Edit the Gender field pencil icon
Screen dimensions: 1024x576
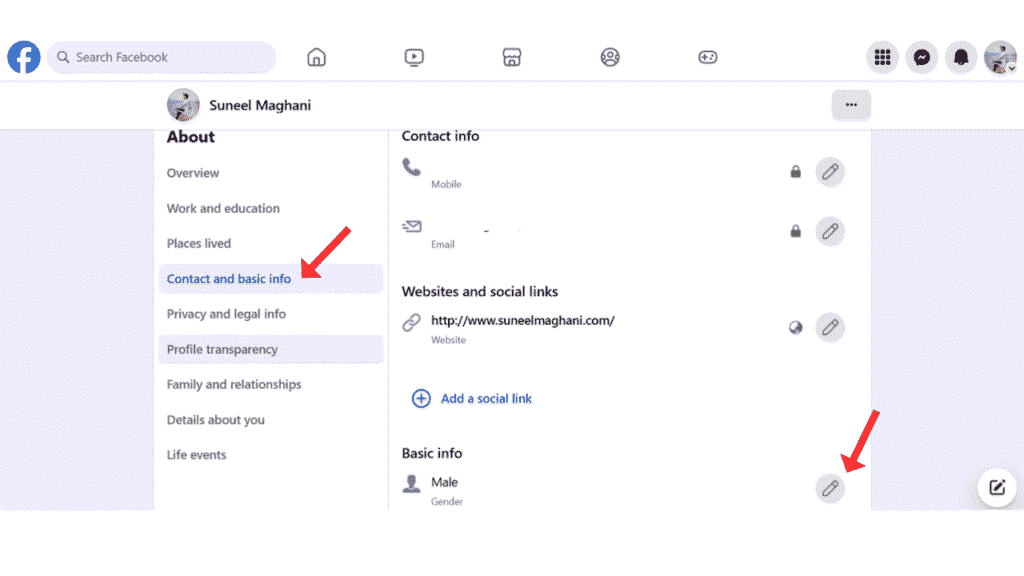click(x=830, y=488)
